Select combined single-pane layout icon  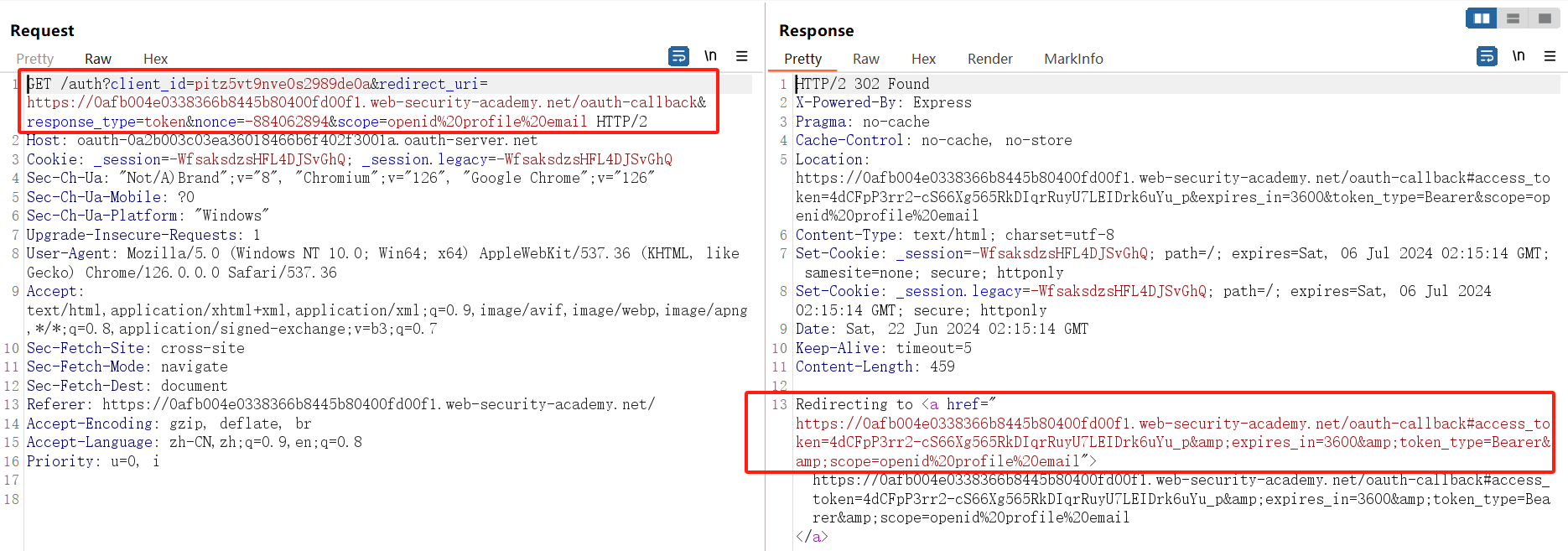tap(1545, 18)
